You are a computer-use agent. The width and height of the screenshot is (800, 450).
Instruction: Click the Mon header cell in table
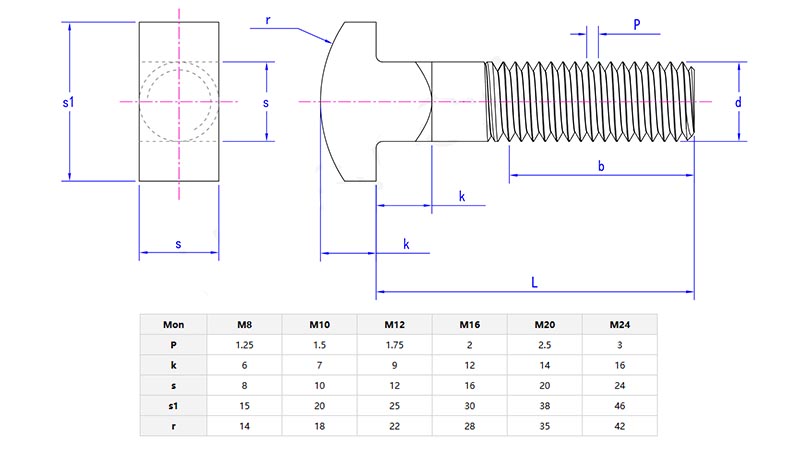pos(173,324)
